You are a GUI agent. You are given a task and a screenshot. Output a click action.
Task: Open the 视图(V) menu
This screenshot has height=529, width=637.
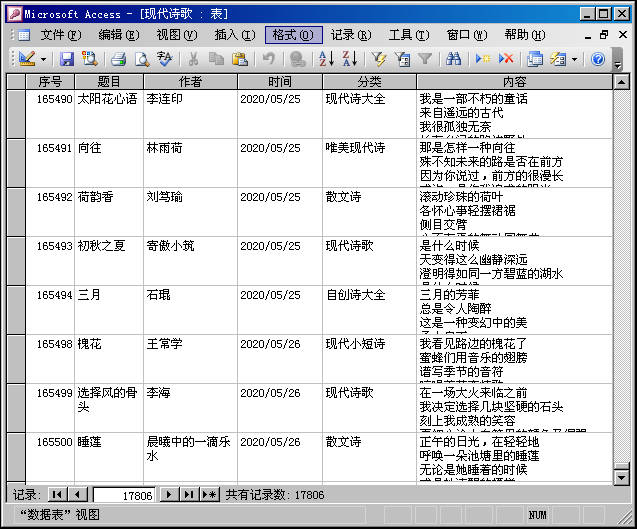coord(177,35)
